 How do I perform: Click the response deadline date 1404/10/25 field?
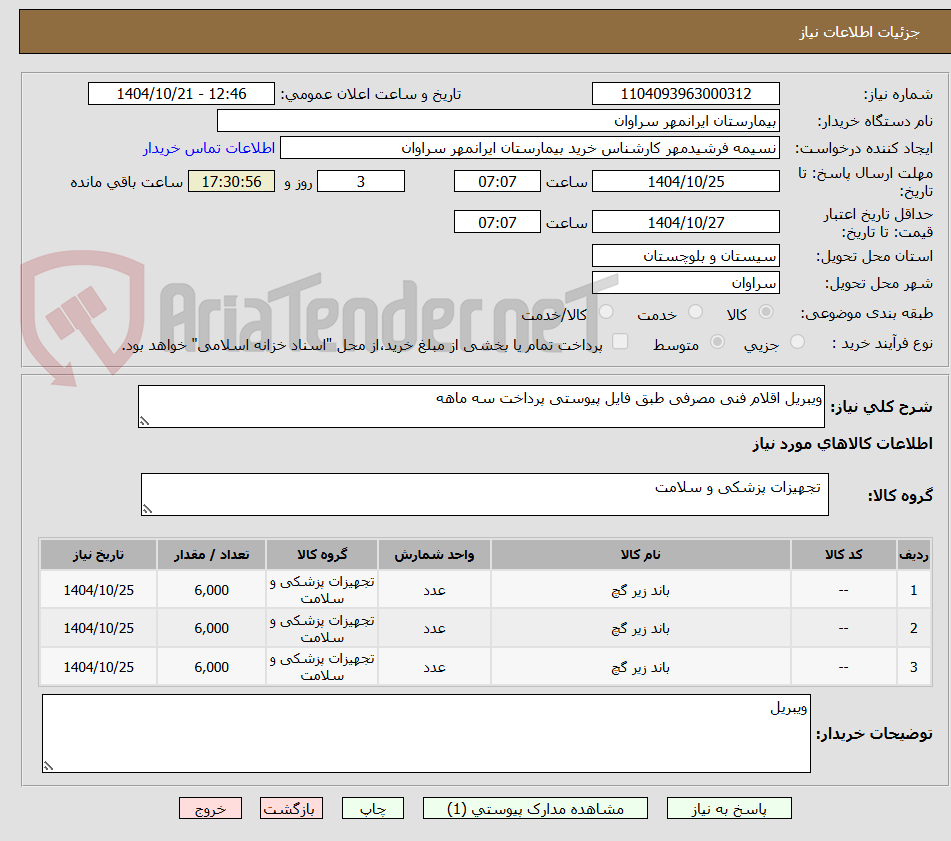click(x=685, y=181)
